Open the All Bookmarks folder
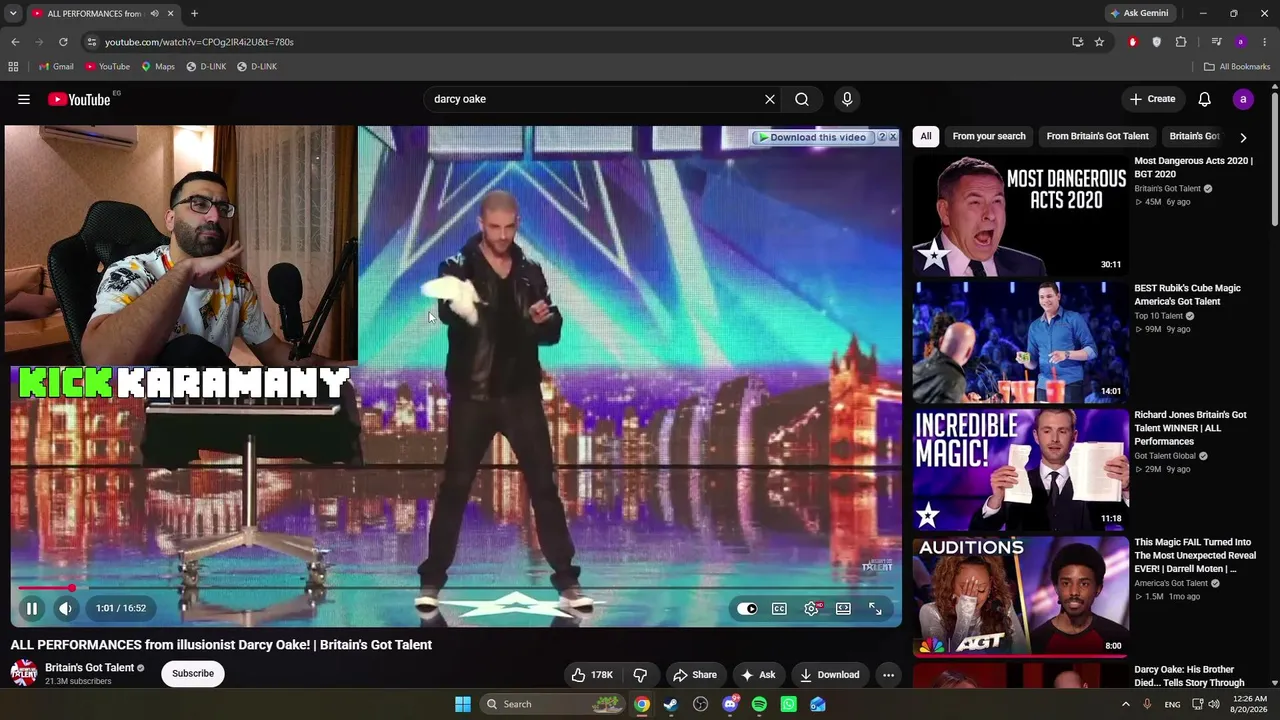1280x720 pixels. point(1236,67)
